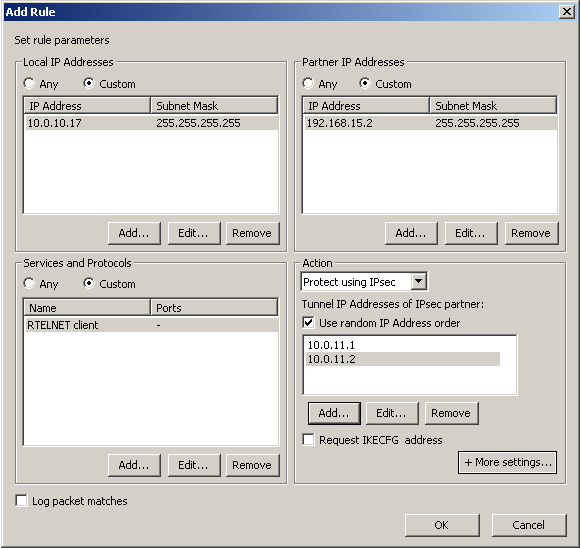Confirm rule with OK button
581x548 pixels.
point(442,525)
